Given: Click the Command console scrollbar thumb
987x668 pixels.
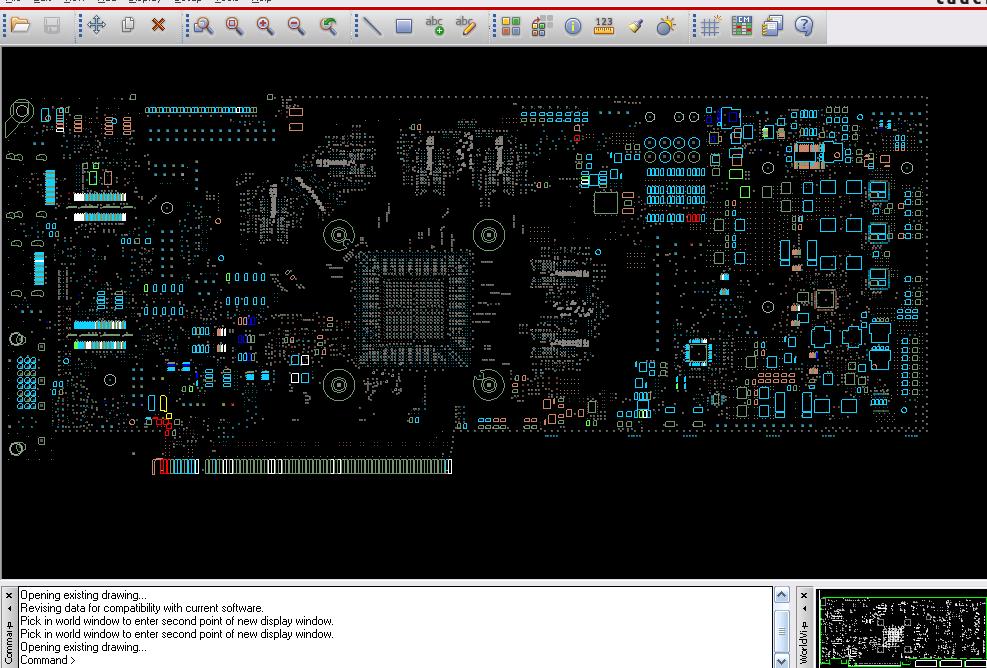Looking at the screenshot, I should (782, 630).
